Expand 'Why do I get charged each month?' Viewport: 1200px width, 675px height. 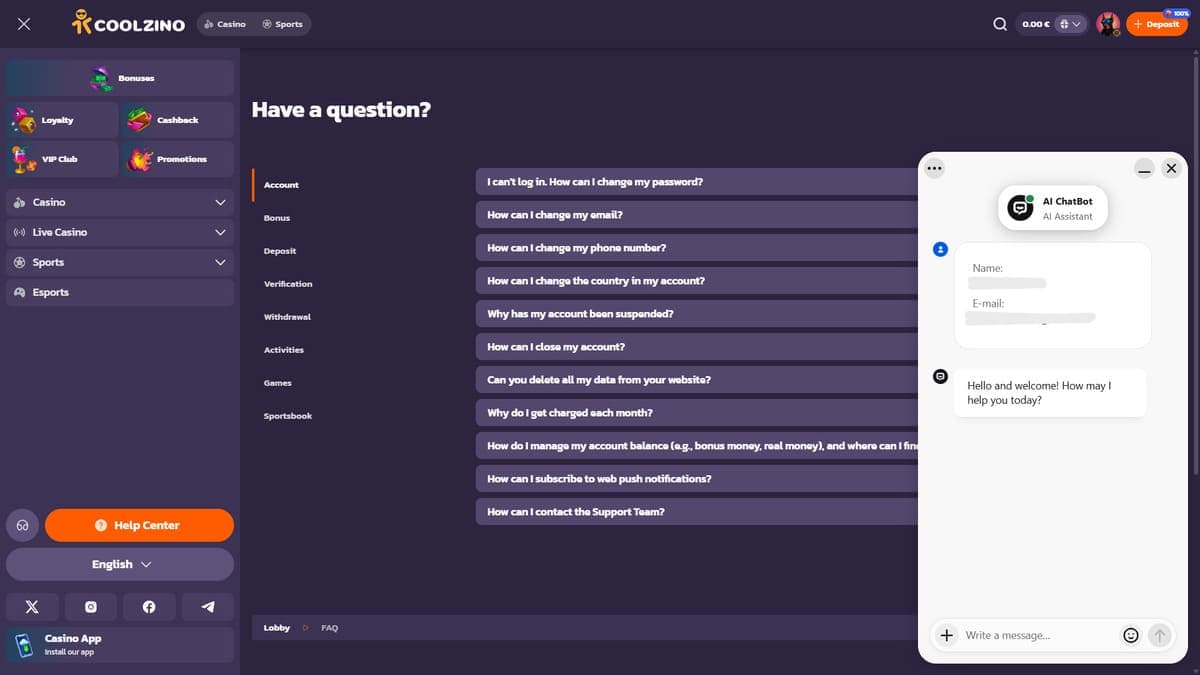(697, 413)
